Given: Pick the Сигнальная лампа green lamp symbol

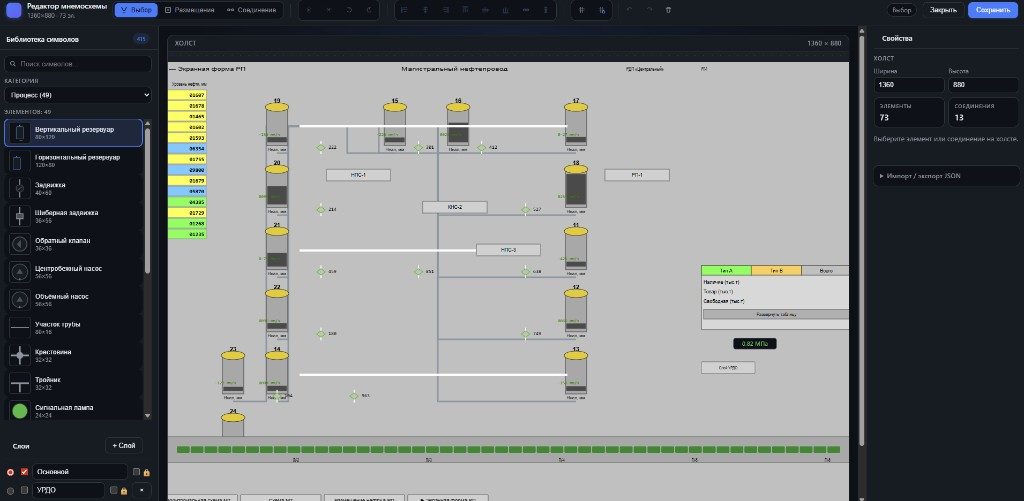Looking at the screenshot, I should tap(73, 410).
